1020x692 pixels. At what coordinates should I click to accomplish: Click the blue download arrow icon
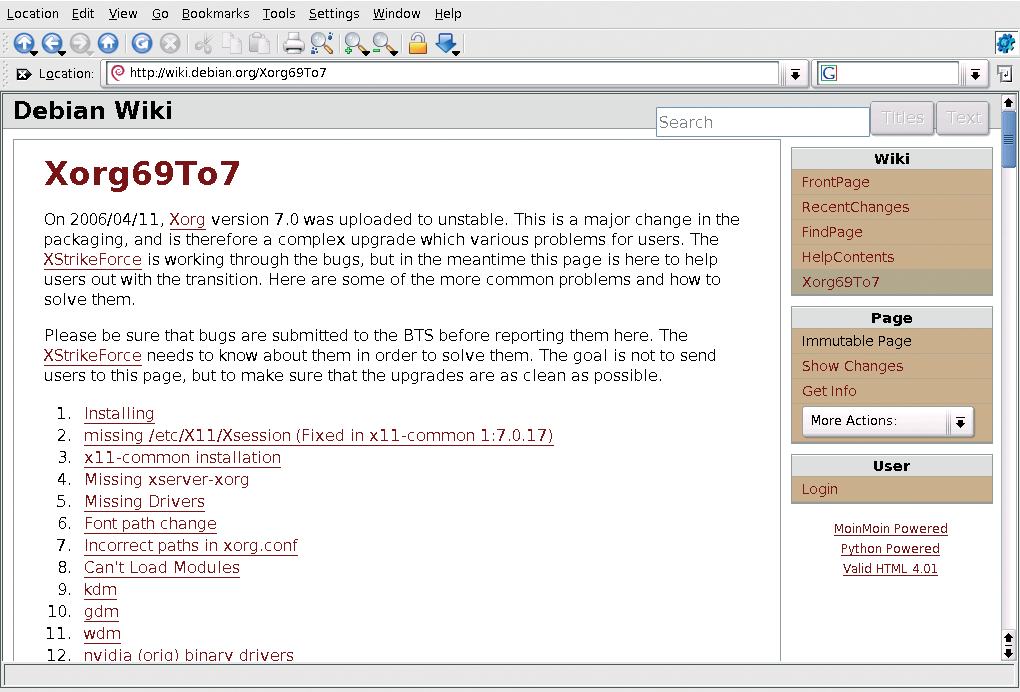(447, 44)
